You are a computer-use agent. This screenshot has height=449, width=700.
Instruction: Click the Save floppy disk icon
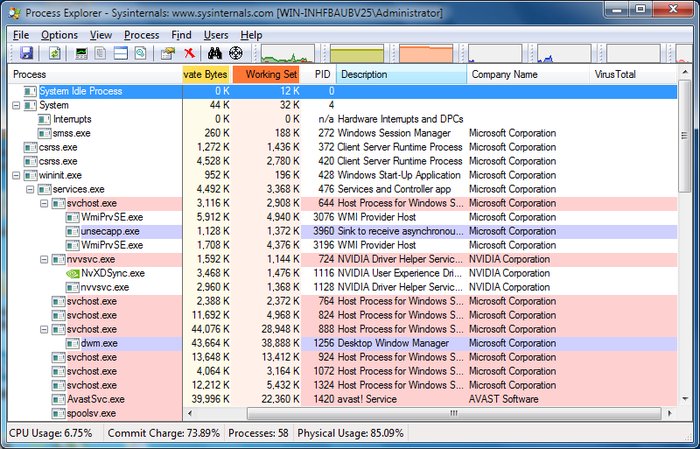(27, 54)
